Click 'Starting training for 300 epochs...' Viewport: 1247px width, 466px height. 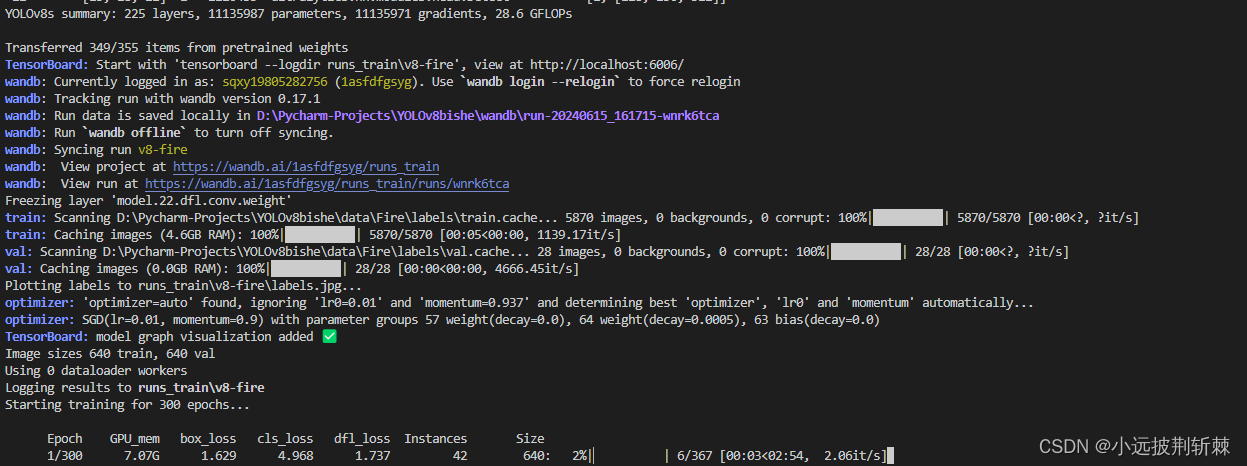(x=128, y=405)
